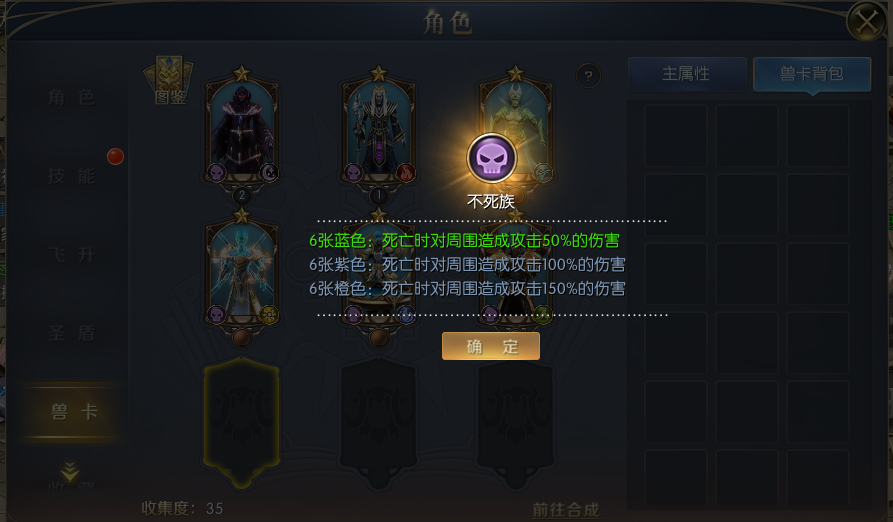Open the 图鉴 card codex icon

pos(169,81)
